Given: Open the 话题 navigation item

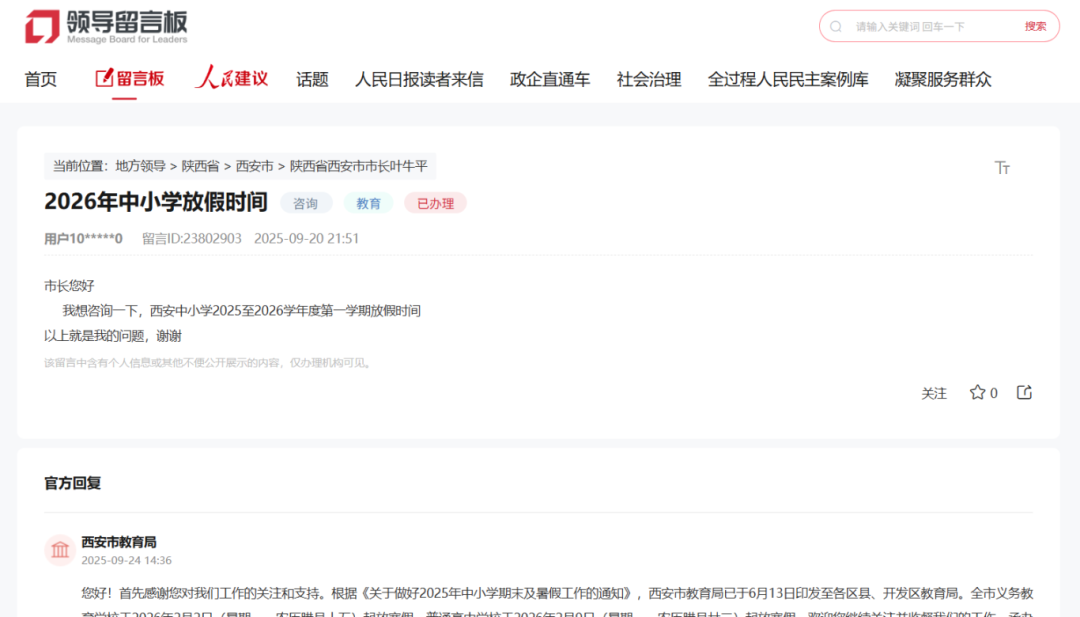Looking at the screenshot, I should coord(312,80).
